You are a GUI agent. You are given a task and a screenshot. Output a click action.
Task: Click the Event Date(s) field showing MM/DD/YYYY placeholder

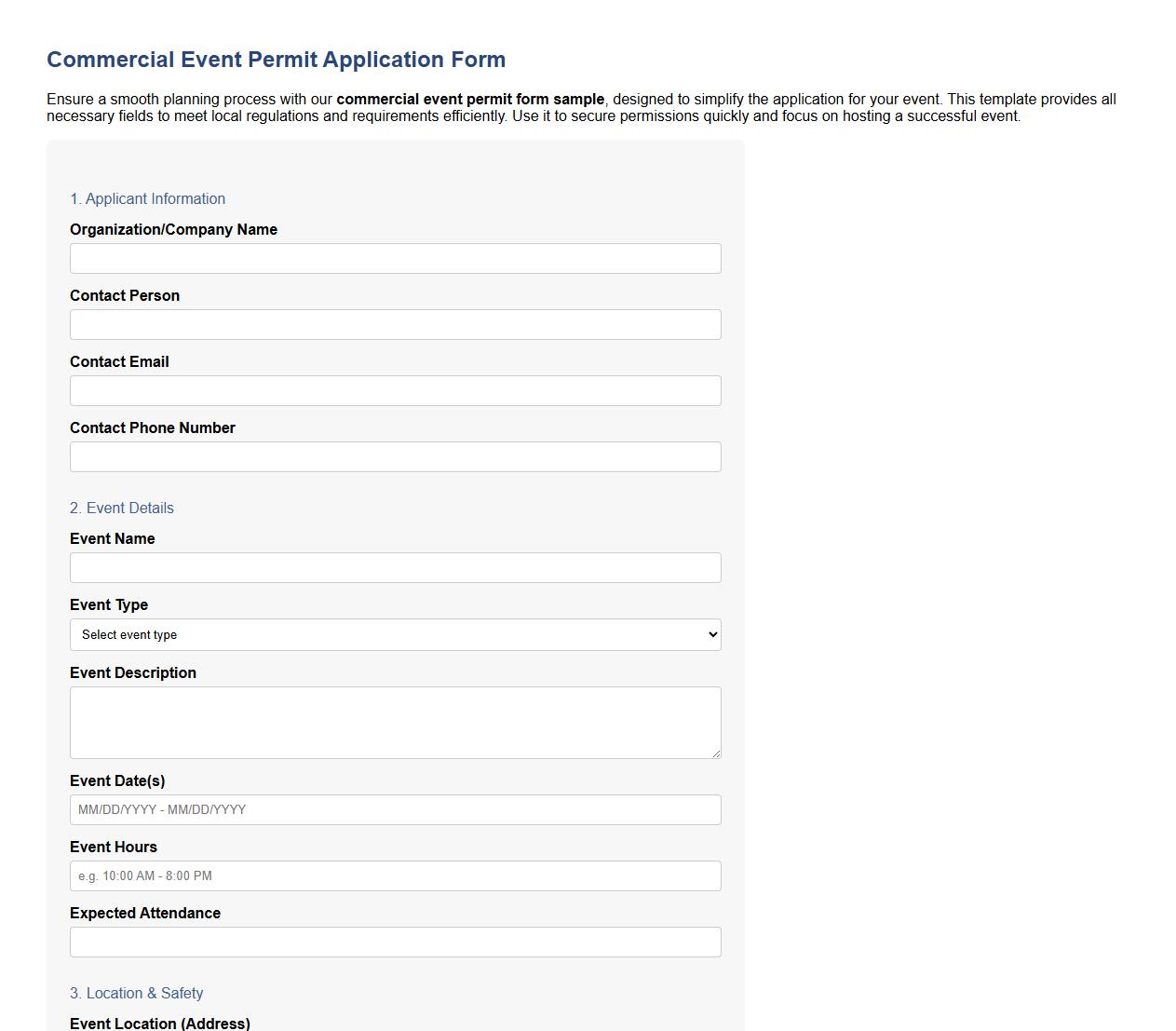pos(395,809)
